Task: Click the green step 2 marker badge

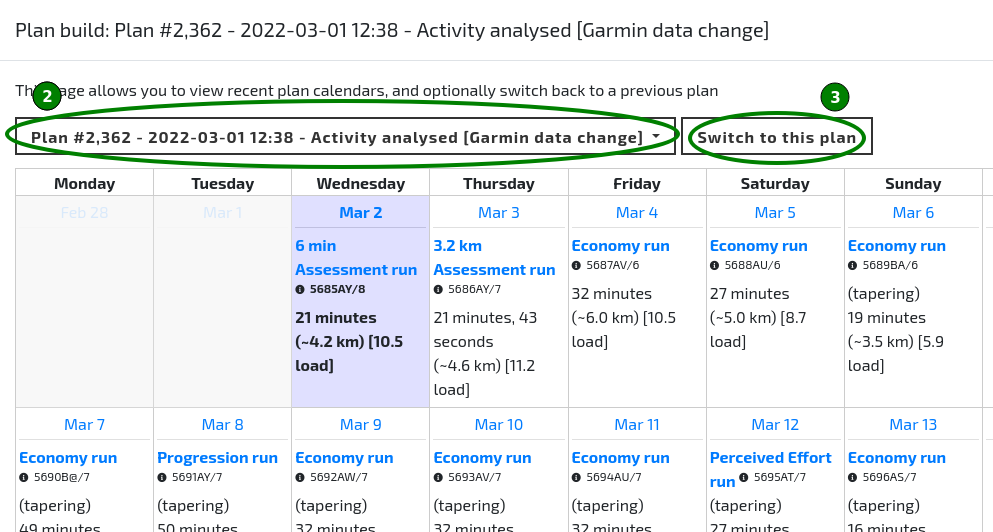Action: (47, 97)
